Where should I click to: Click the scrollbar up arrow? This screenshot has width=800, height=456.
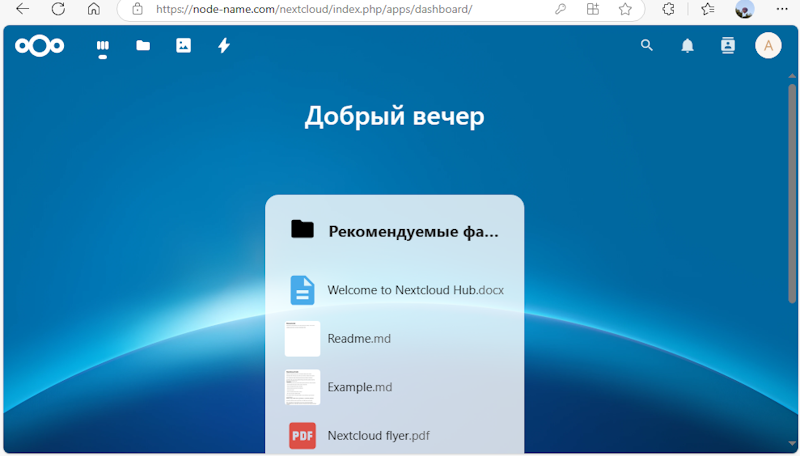[792, 76]
